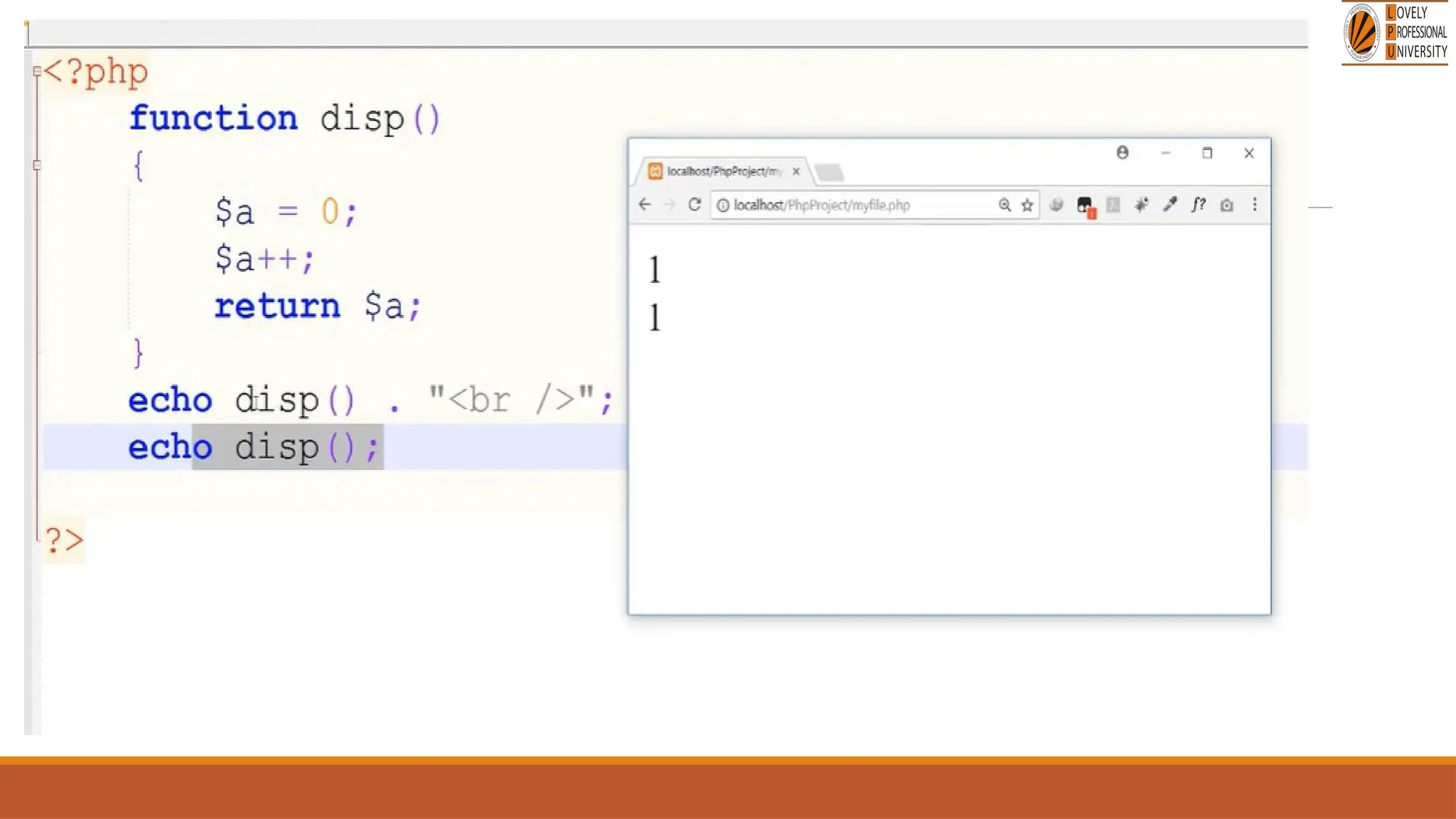Image resolution: width=1456 pixels, height=819 pixels.
Task: Select the localhost/PhpProject browser tab
Action: pyautogui.click(x=718, y=171)
